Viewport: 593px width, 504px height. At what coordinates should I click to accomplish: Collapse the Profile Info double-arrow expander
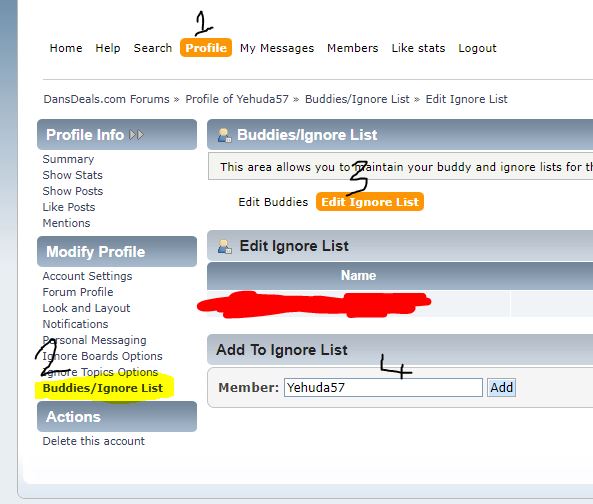coord(137,135)
